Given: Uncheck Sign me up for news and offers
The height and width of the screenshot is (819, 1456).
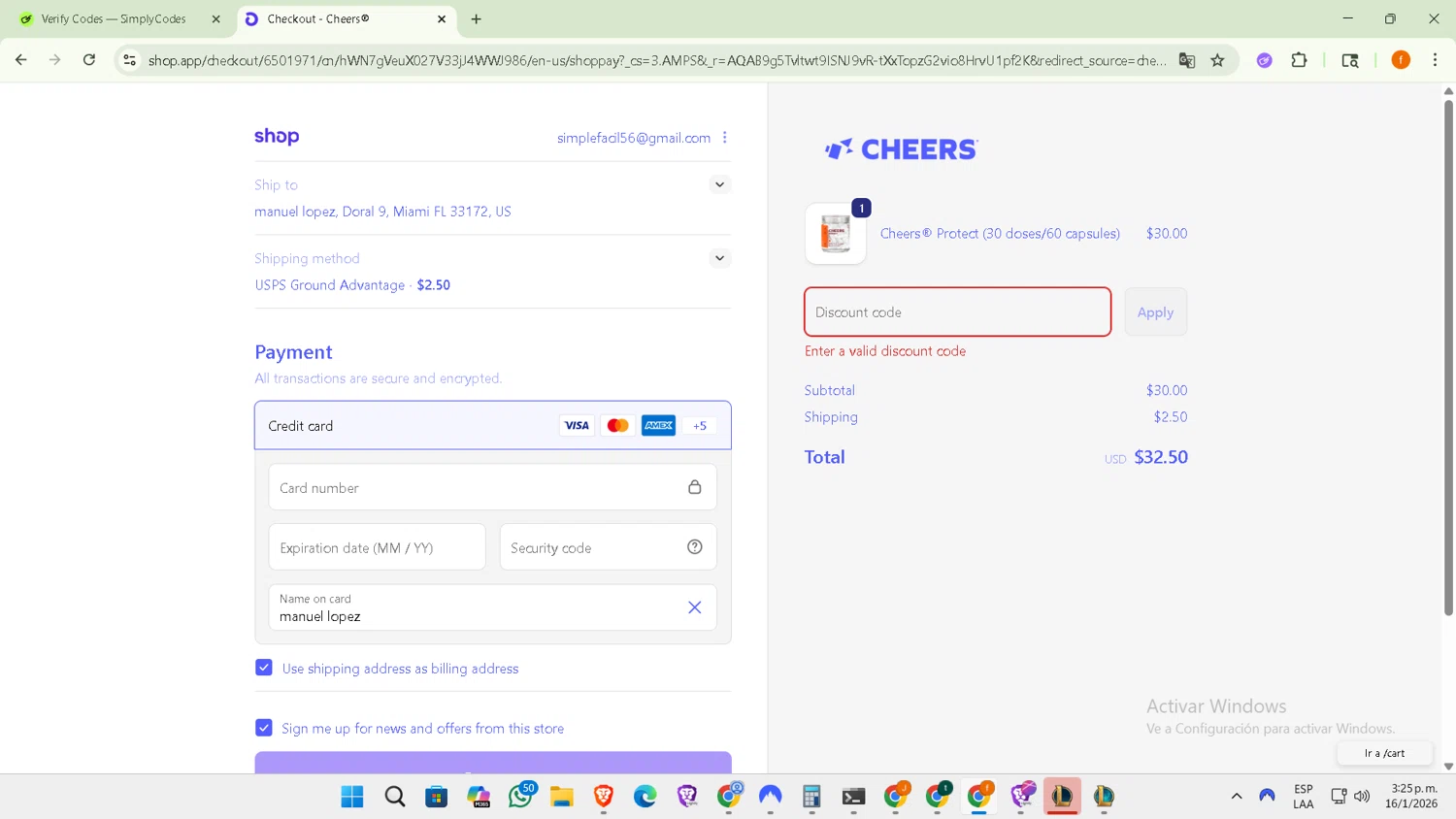Looking at the screenshot, I should pyautogui.click(x=264, y=728).
